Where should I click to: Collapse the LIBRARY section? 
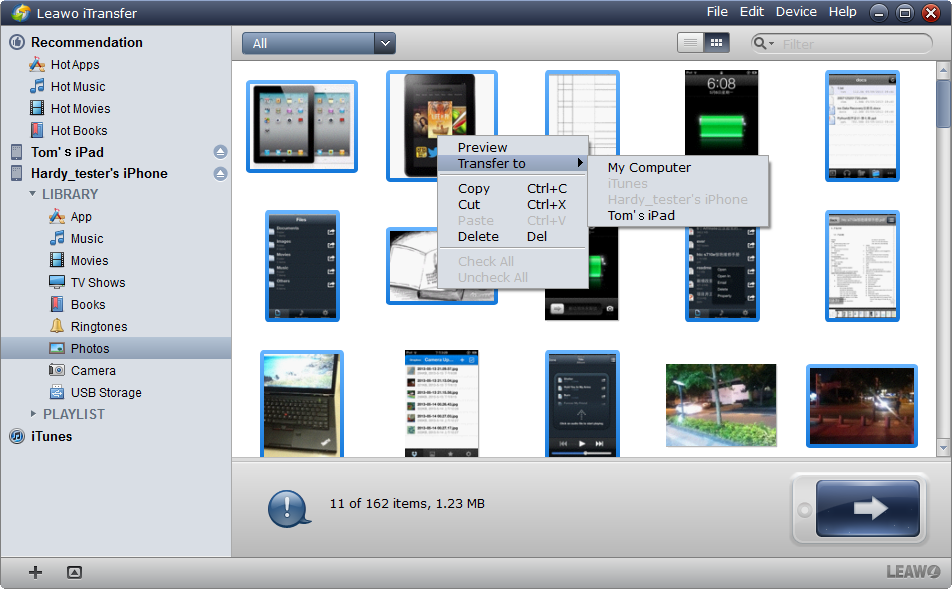point(32,194)
